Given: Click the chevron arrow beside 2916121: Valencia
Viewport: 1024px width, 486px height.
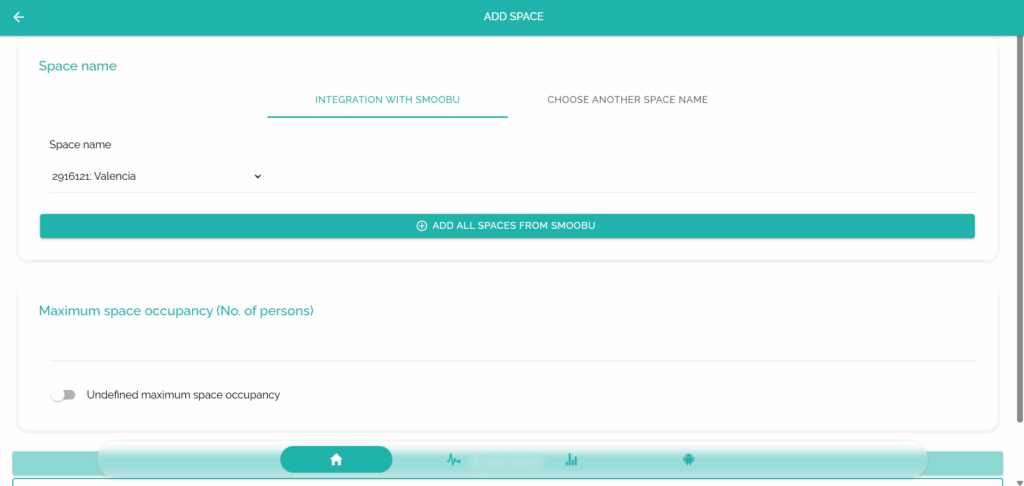Looking at the screenshot, I should pos(257,176).
